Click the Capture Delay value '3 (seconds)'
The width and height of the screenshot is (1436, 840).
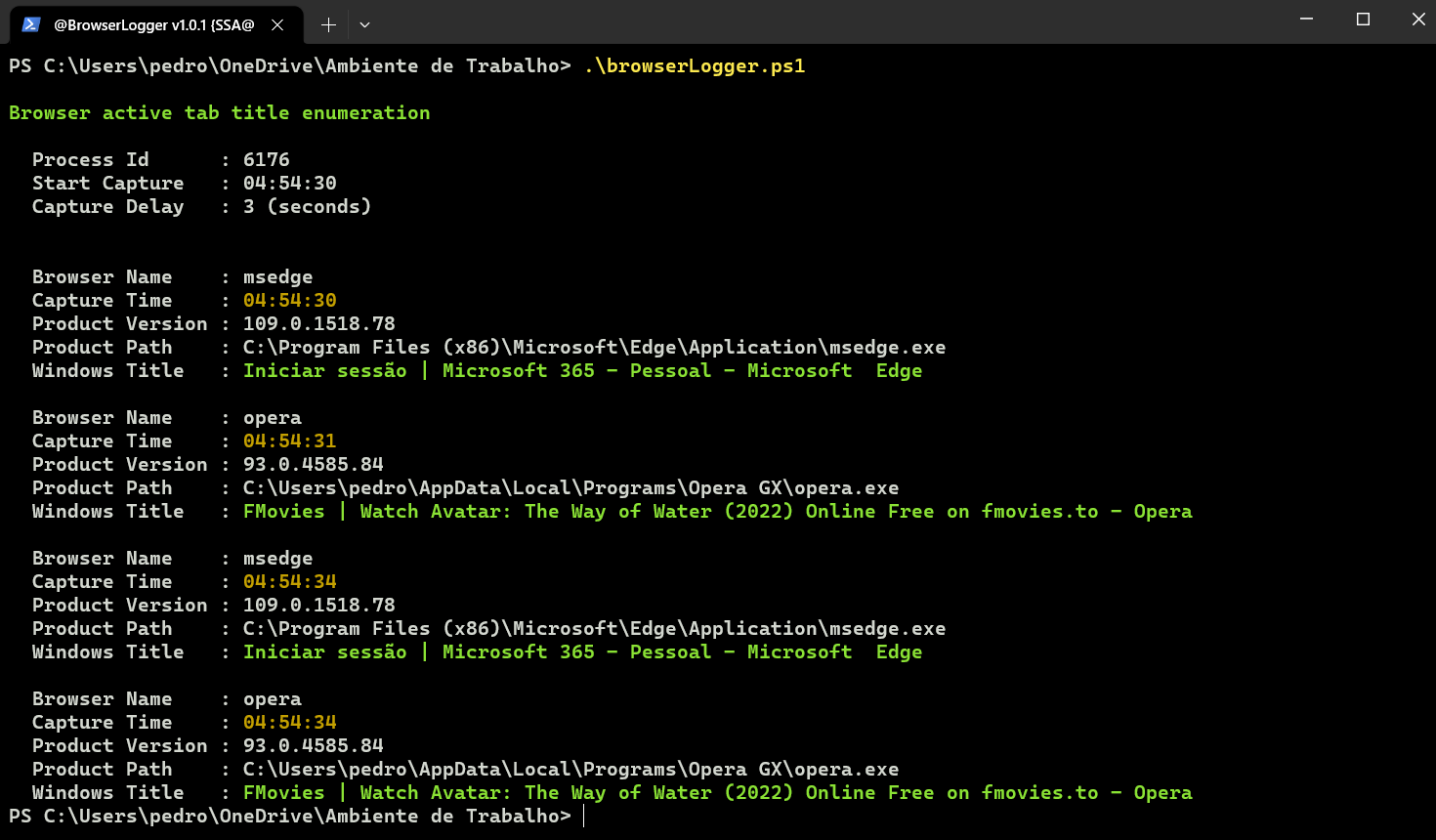click(x=307, y=207)
